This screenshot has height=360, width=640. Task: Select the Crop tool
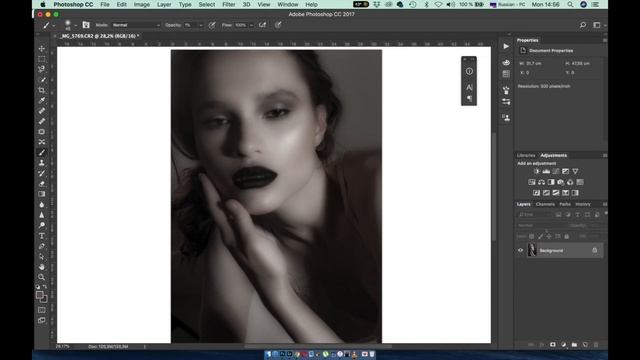point(42,90)
